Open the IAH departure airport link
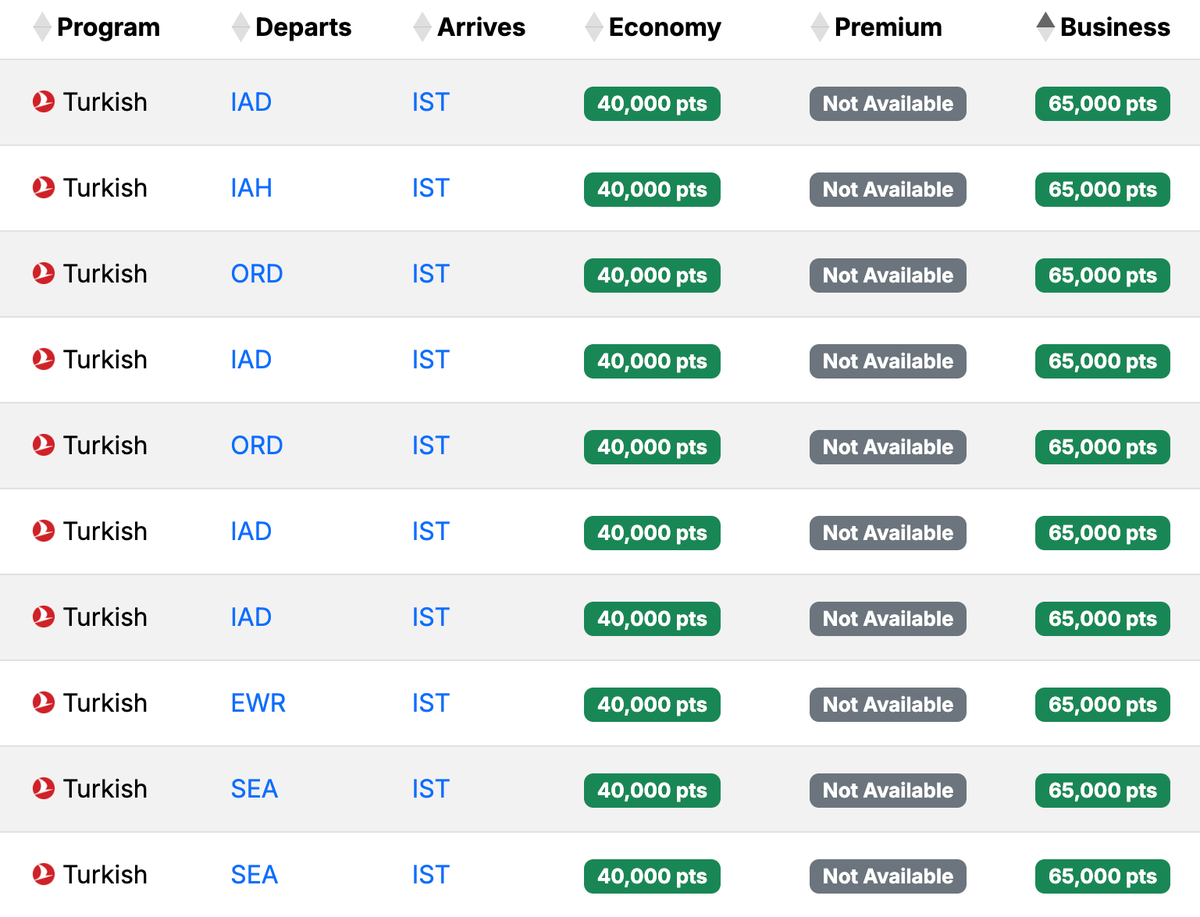The width and height of the screenshot is (1200, 917). tap(251, 188)
